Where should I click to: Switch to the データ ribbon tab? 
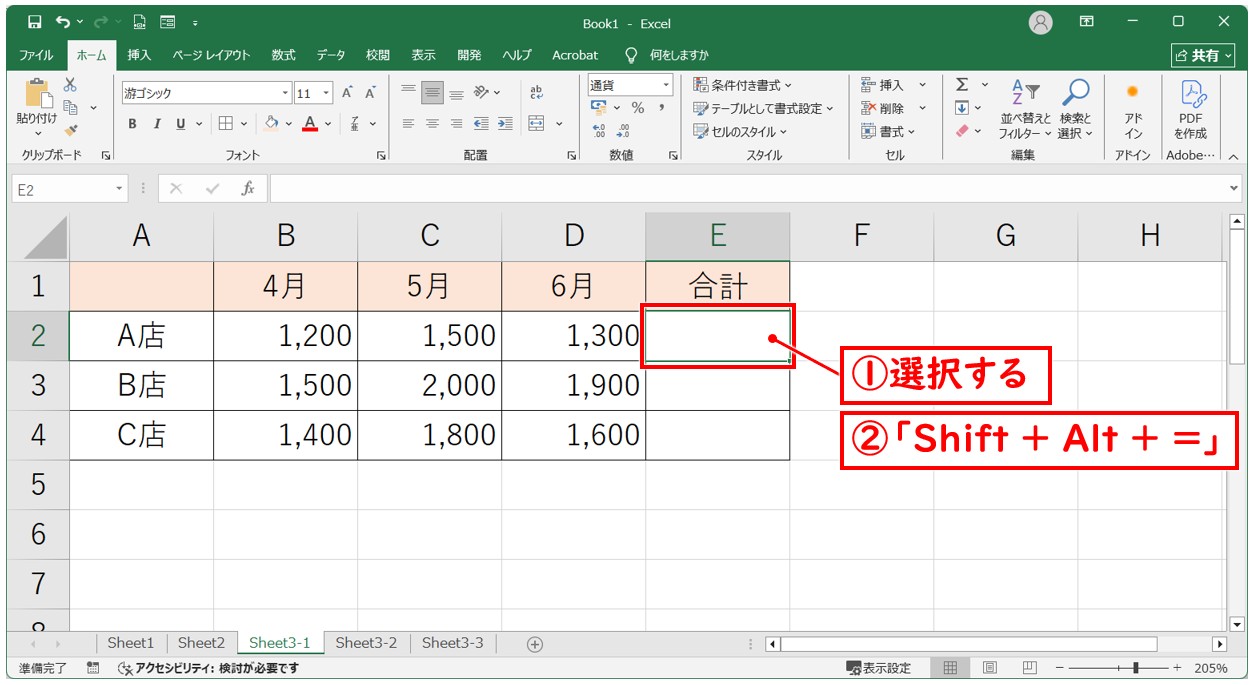pyautogui.click(x=331, y=55)
